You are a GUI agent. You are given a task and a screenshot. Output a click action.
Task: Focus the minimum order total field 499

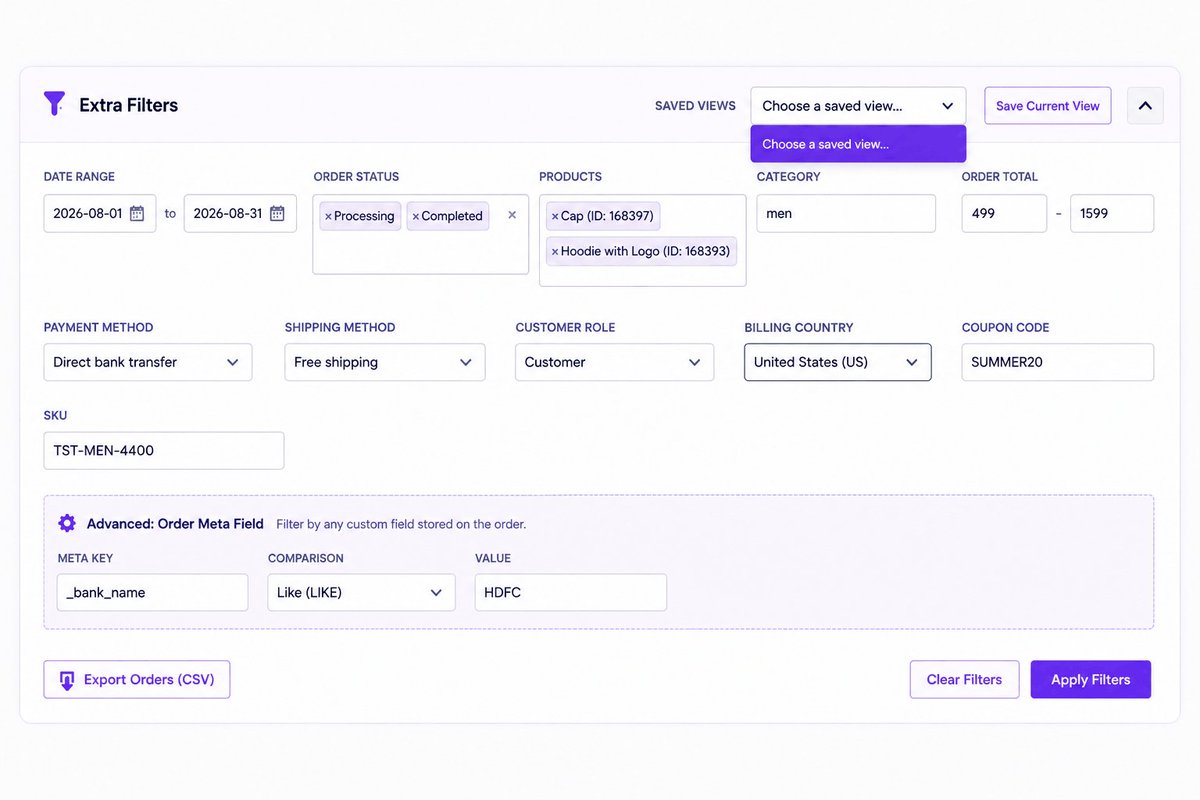coord(1004,213)
